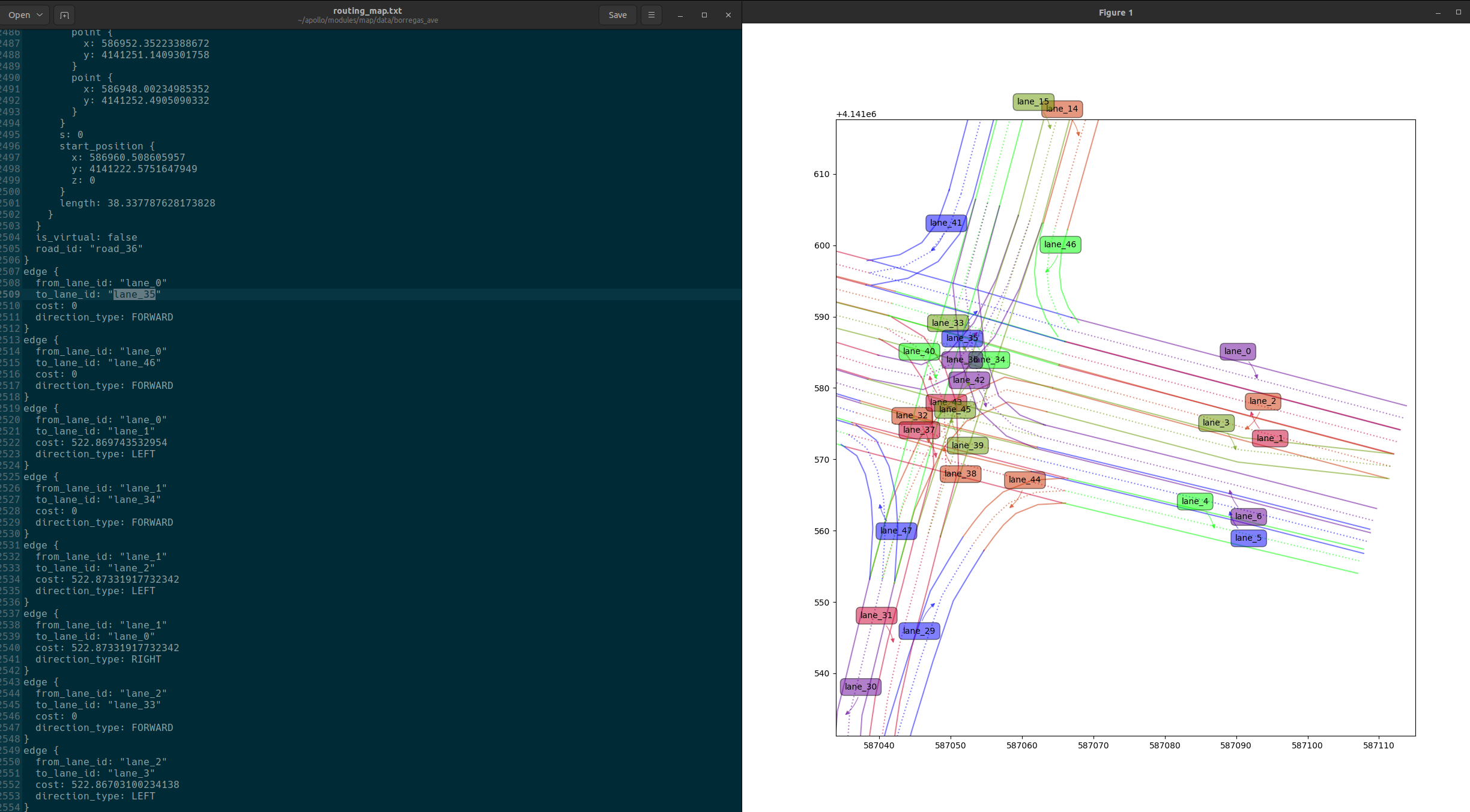The height and width of the screenshot is (812, 1470).
Task: Click the highlighted lane_35 text in the editor
Action: 135,294
